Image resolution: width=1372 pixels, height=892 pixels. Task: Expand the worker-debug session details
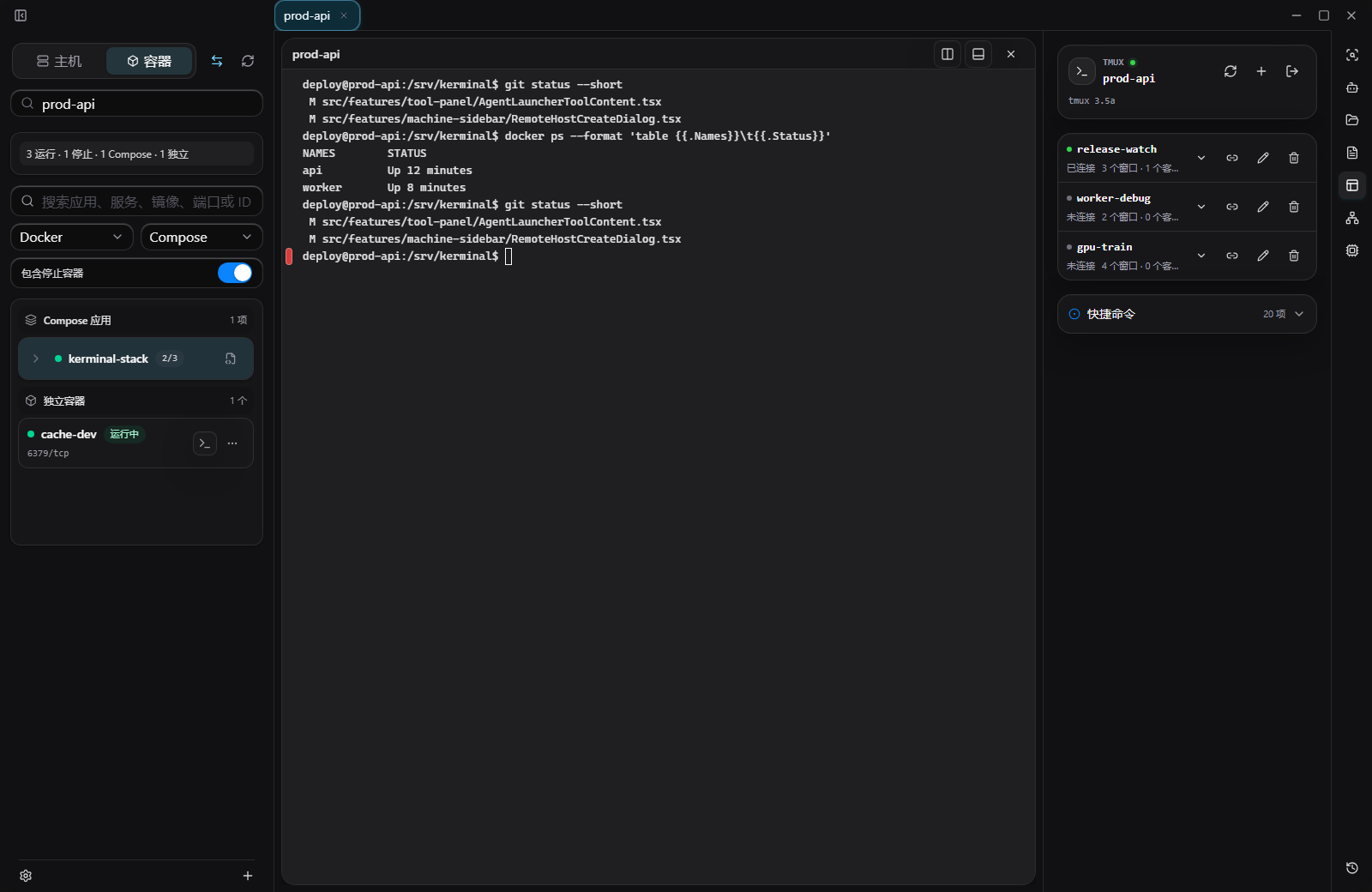pyautogui.click(x=1201, y=207)
